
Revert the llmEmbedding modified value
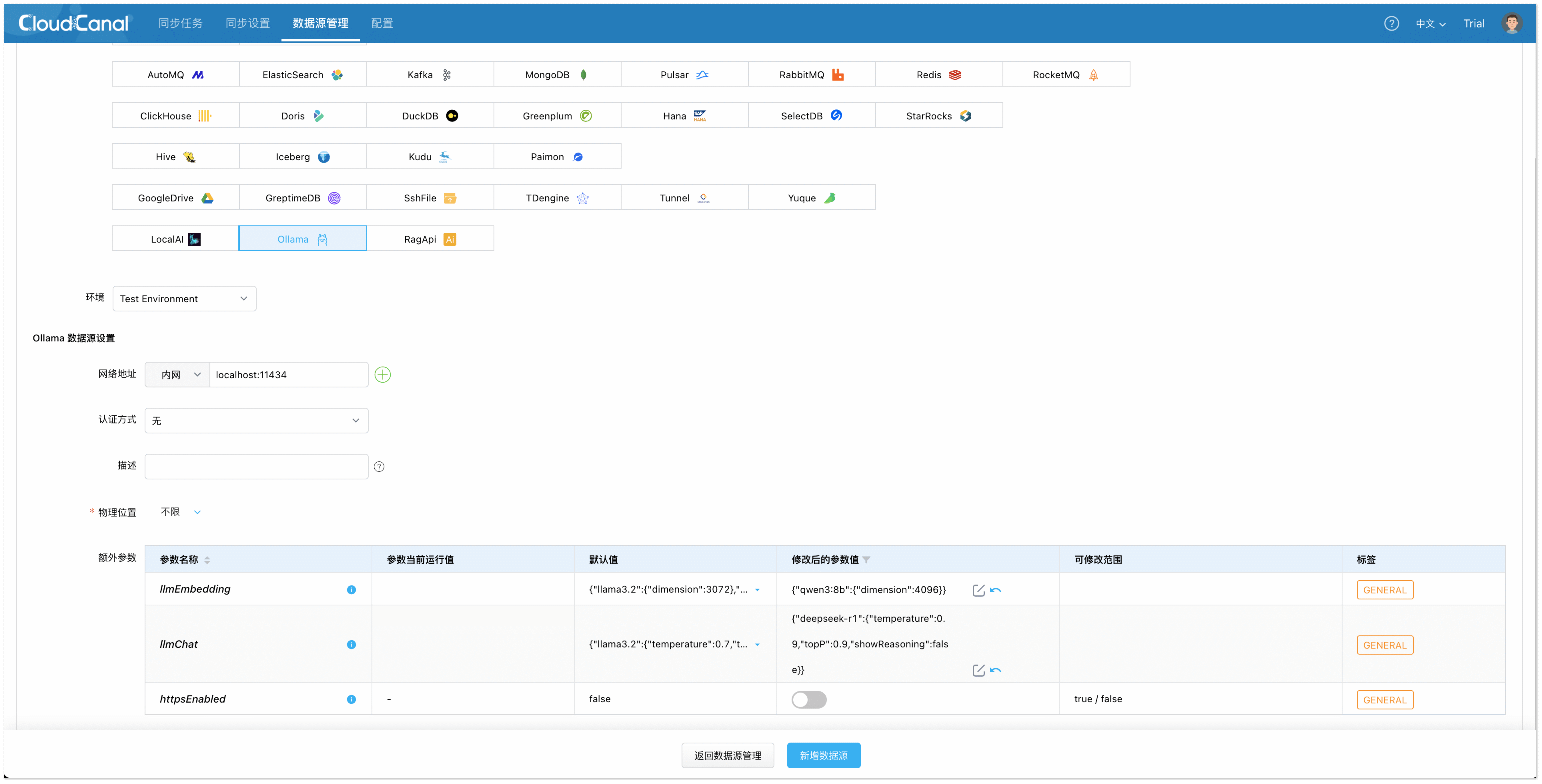pos(995,591)
